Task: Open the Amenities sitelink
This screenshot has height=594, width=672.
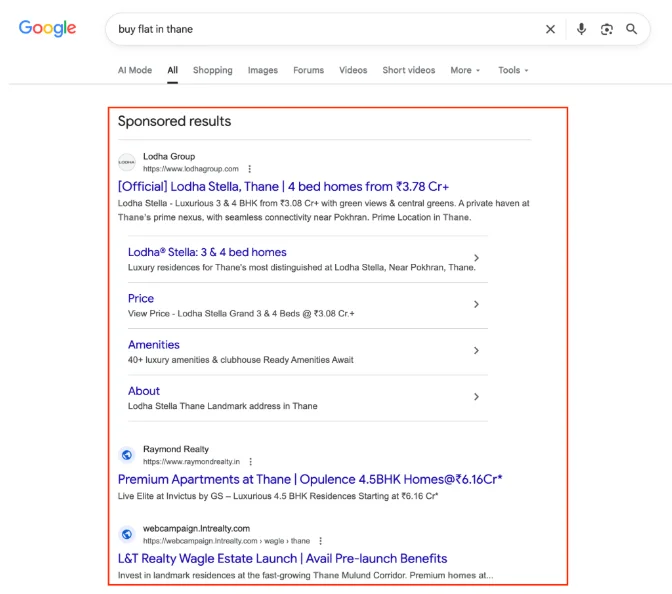Action: coord(153,345)
